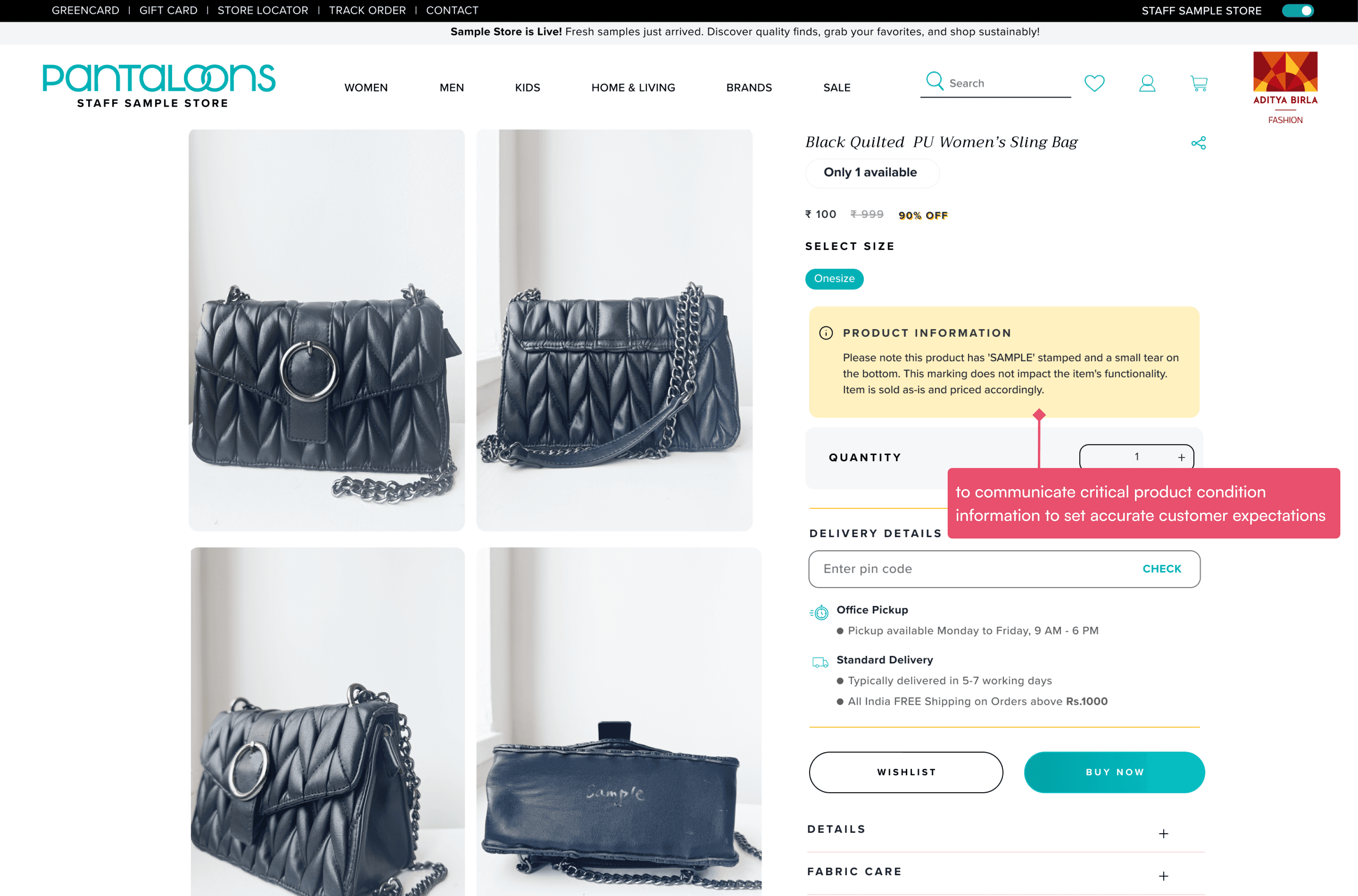Click the Wishlist button
Screen dimensions: 1358x896
click(905, 772)
